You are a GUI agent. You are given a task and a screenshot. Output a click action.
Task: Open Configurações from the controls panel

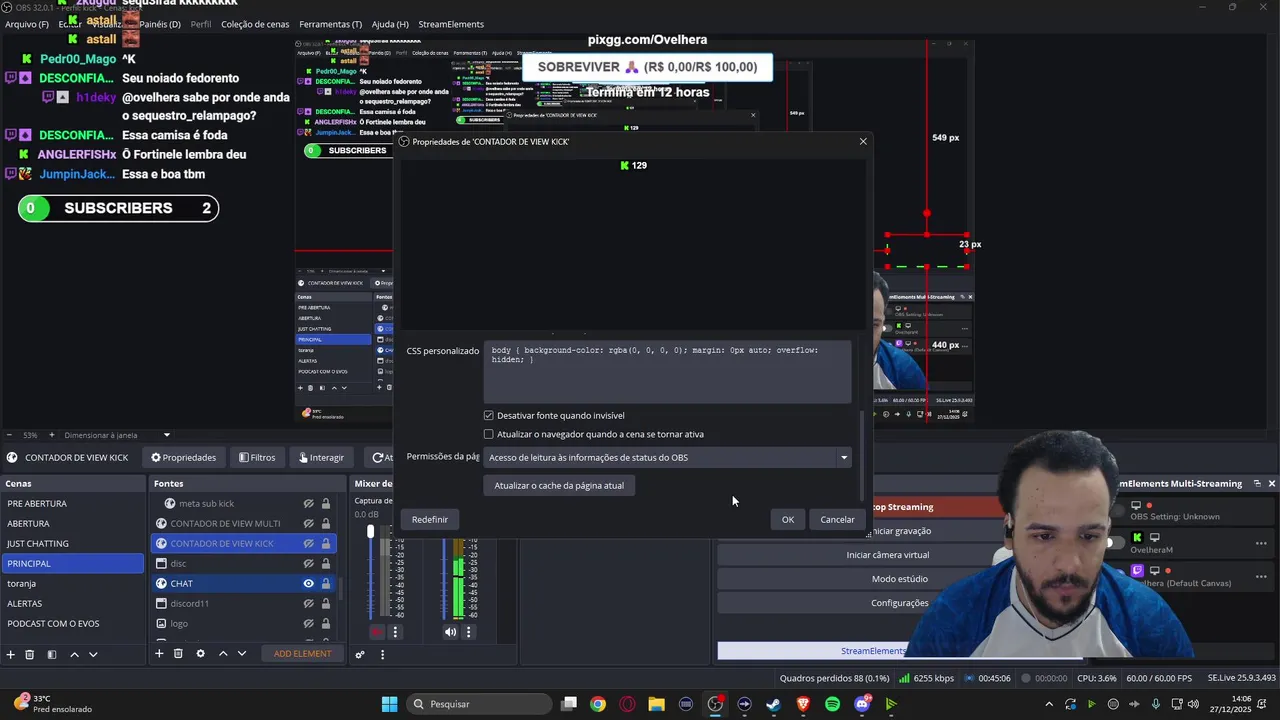(899, 603)
